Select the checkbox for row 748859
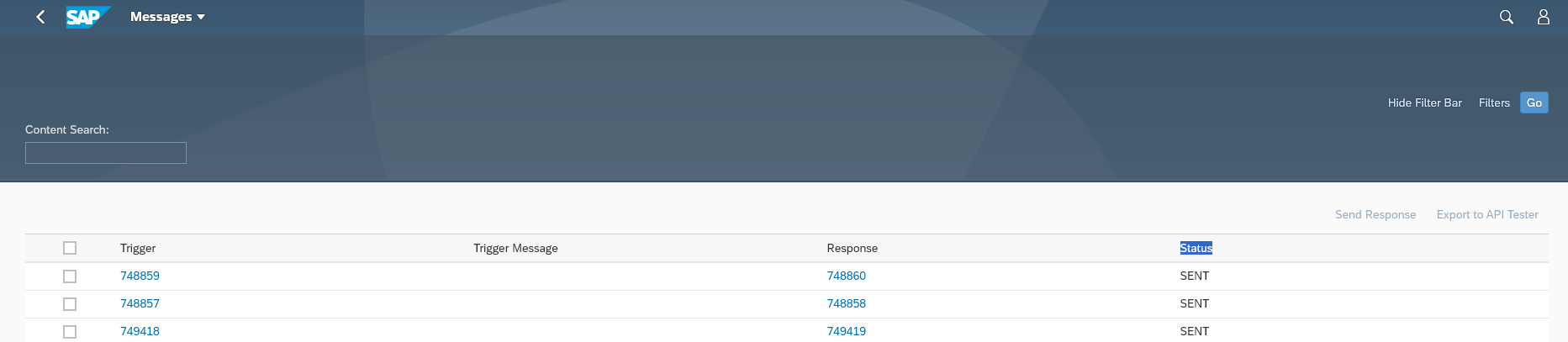The height and width of the screenshot is (342, 1568). (x=70, y=276)
